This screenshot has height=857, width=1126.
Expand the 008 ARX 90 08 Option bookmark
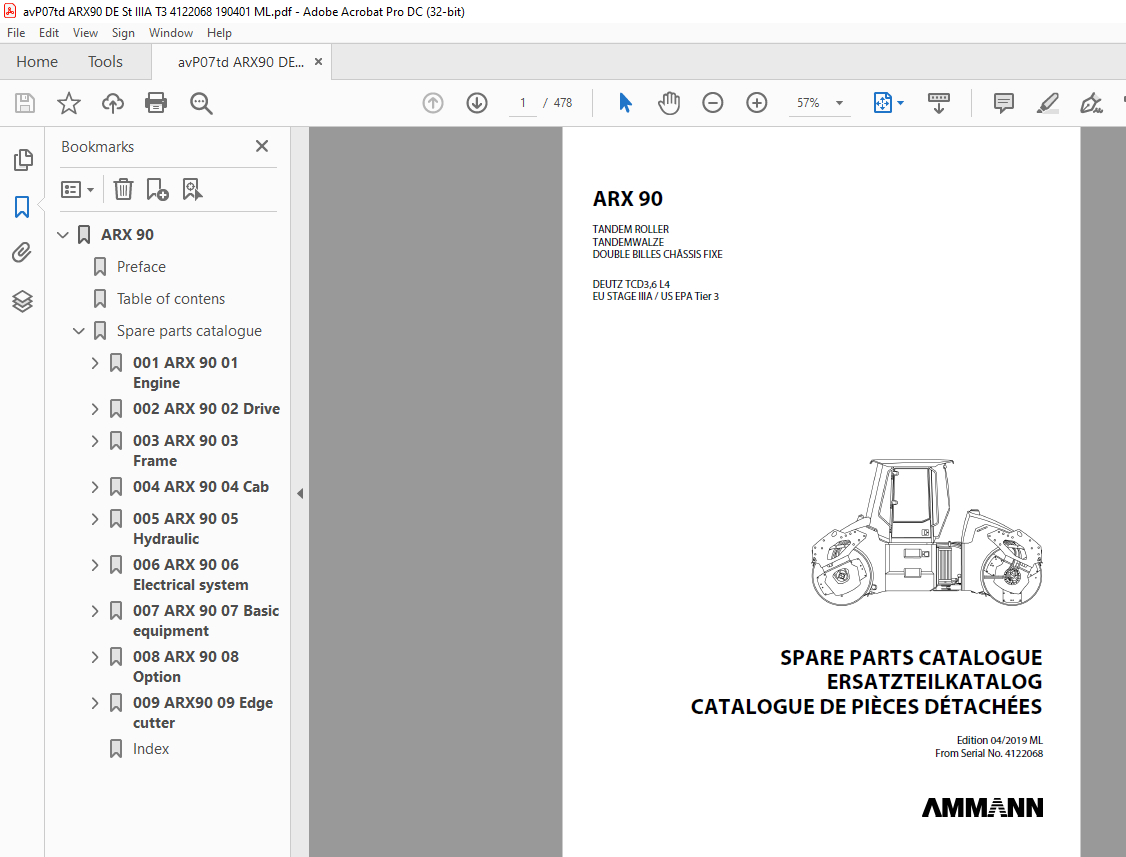(x=95, y=657)
